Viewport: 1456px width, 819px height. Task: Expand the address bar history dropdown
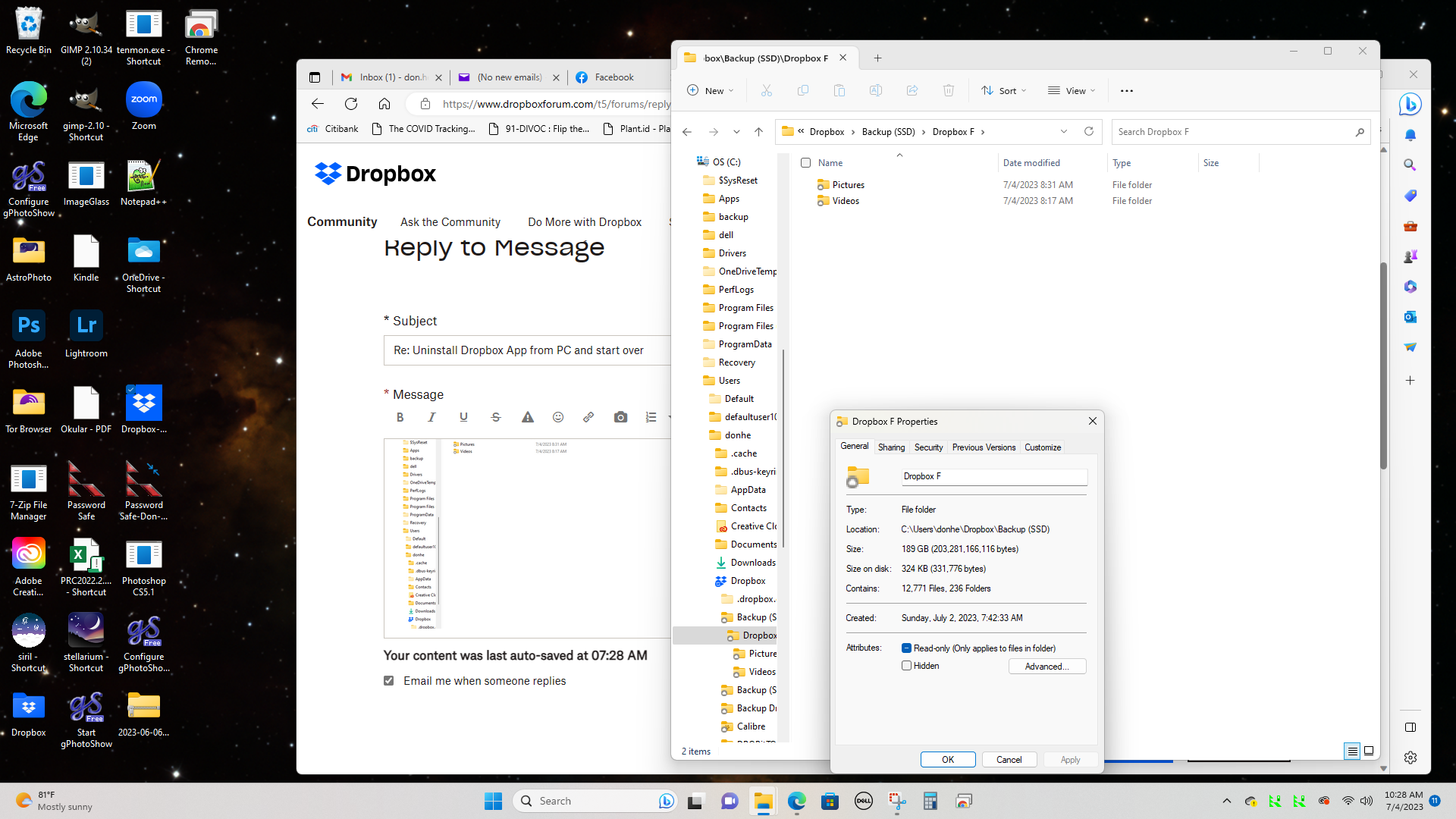tap(1064, 131)
